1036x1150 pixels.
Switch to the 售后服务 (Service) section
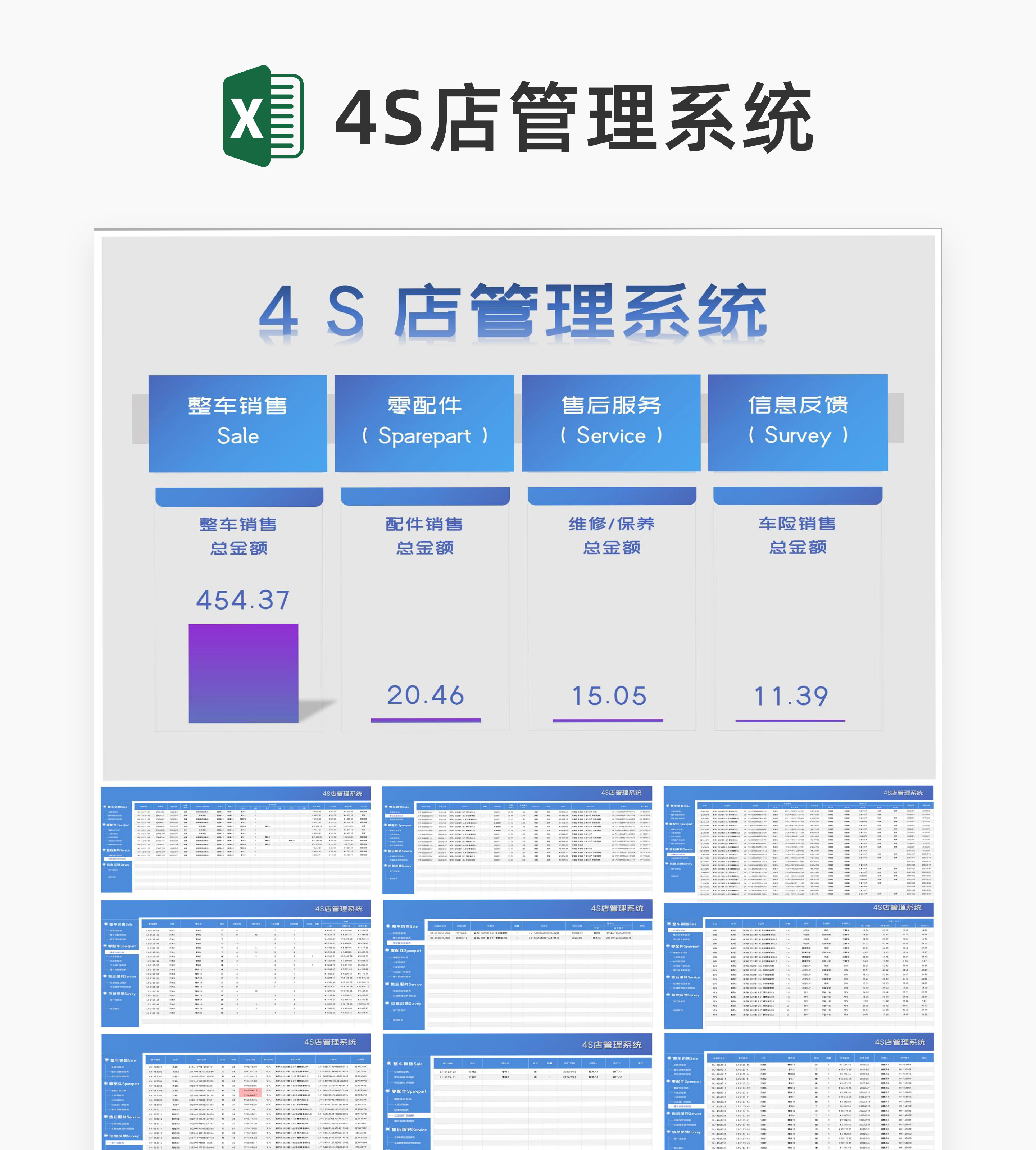(x=611, y=423)
